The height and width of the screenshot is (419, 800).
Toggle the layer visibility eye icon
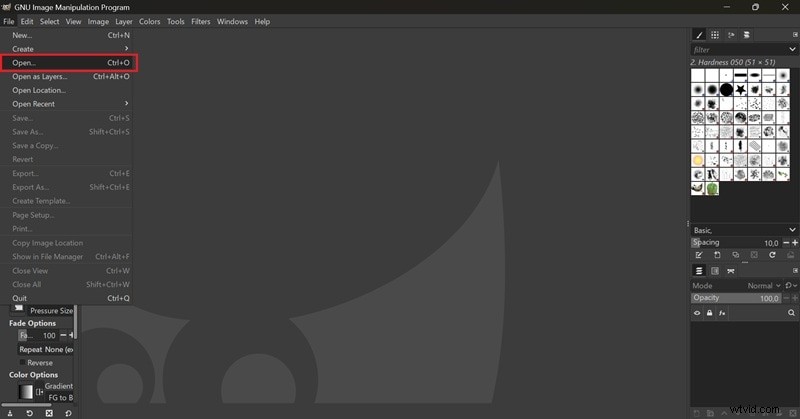pyautogui.click(x=698, y=313)
